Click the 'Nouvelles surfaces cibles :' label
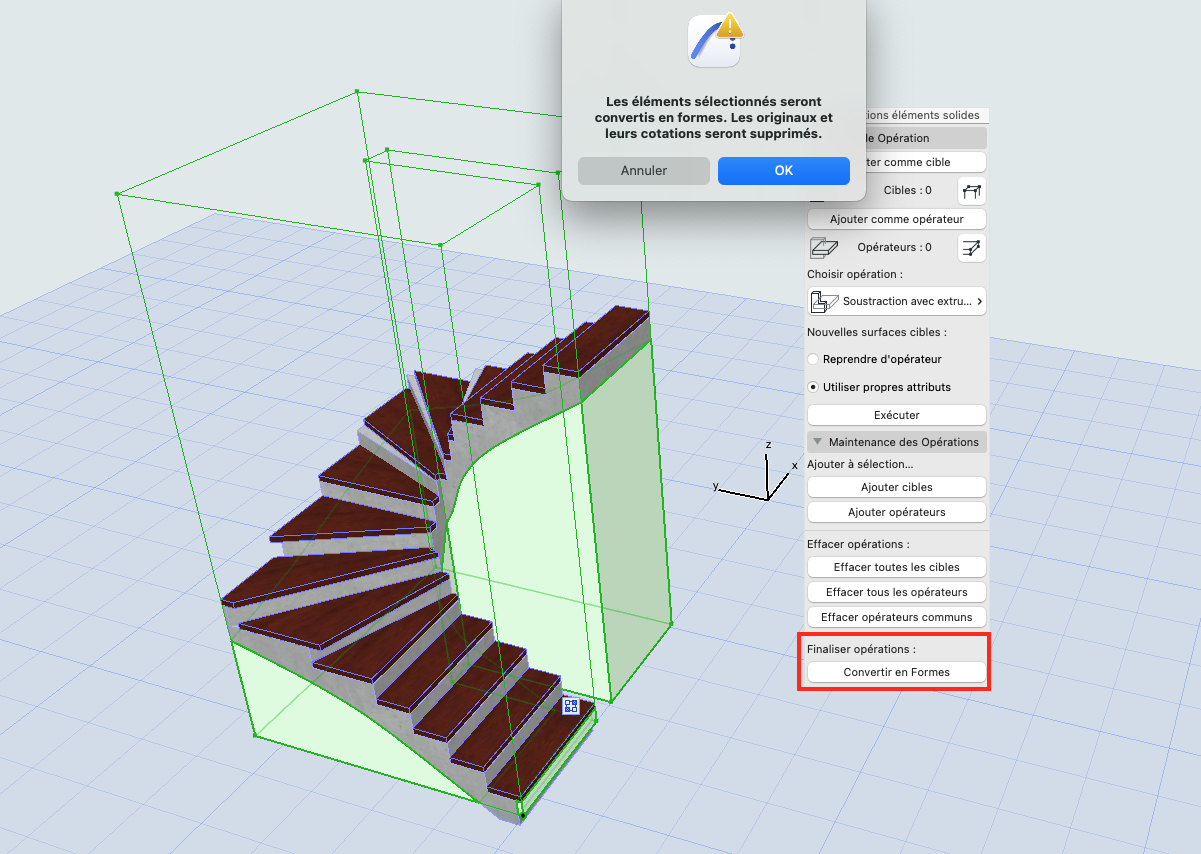1201x854 pixels. (x=877, y=332)
